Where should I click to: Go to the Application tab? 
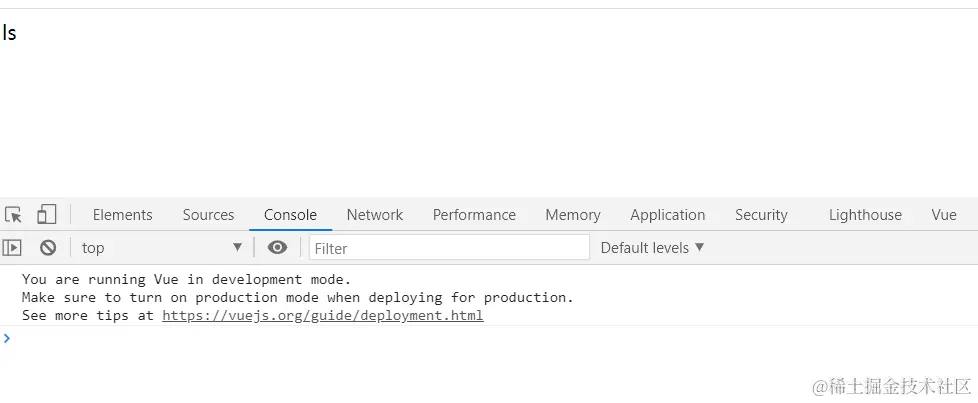(667, 215)
